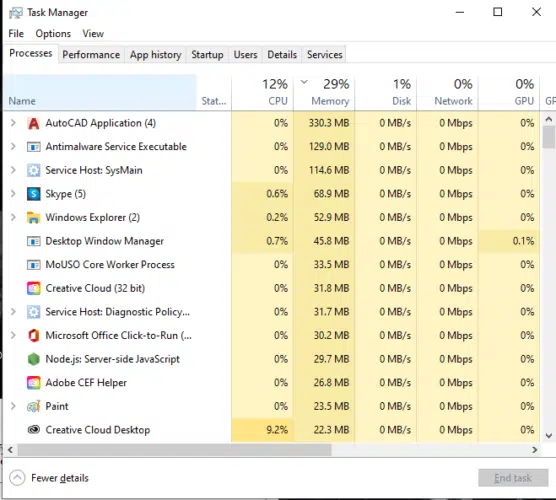Open the File menu
This screenshot has height=500, width=556.
click(16, 34)
